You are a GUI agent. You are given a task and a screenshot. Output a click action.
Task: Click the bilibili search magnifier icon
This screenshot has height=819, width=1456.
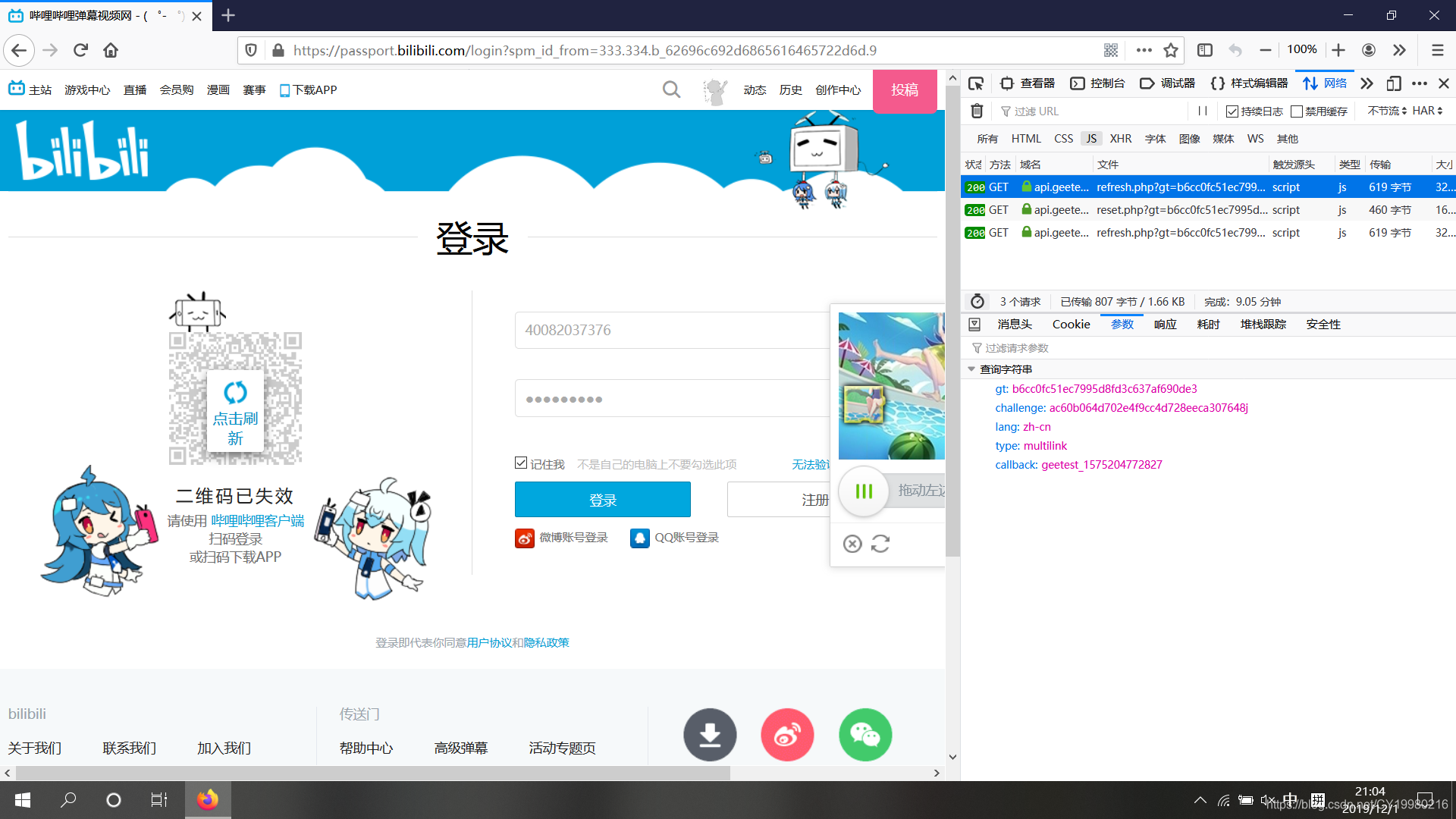coord(671,90)
